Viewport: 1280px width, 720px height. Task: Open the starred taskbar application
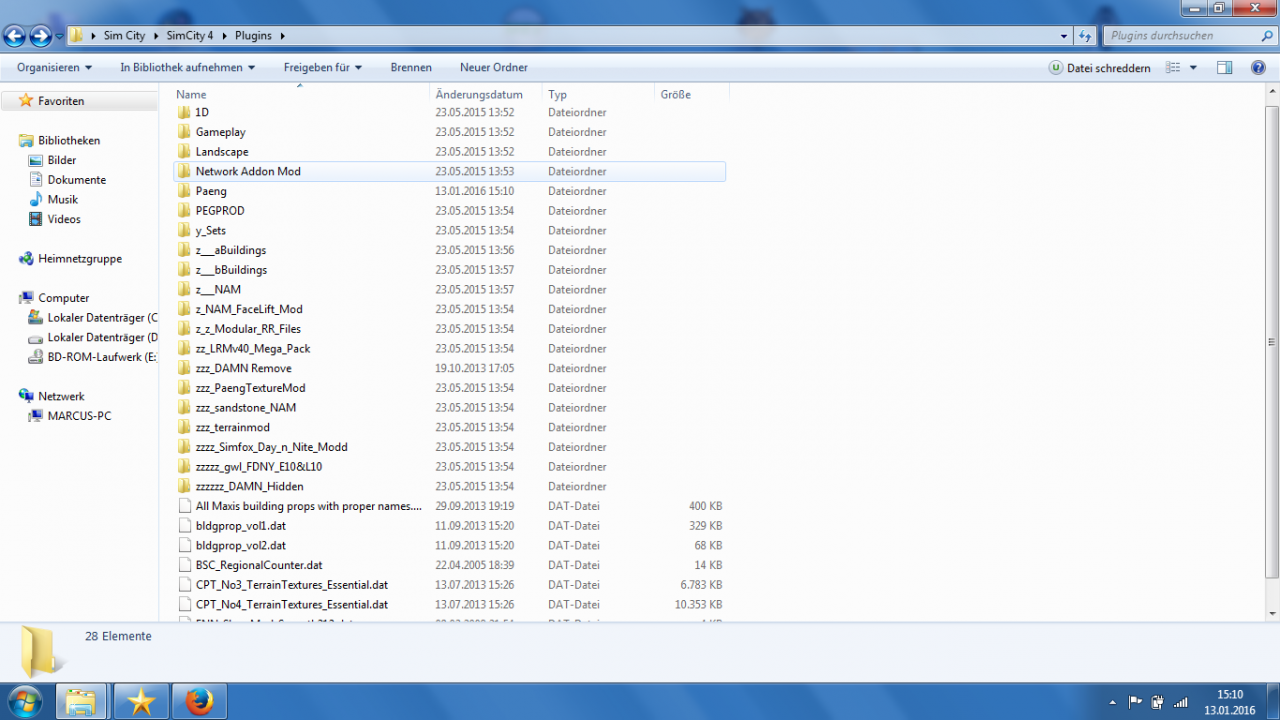coord(142,702)
